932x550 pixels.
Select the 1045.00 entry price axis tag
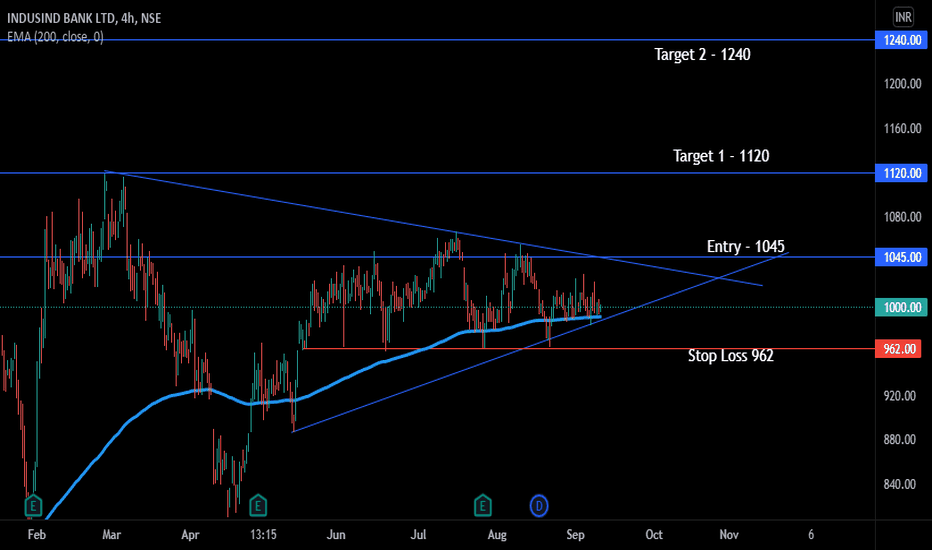pos(902,257)
